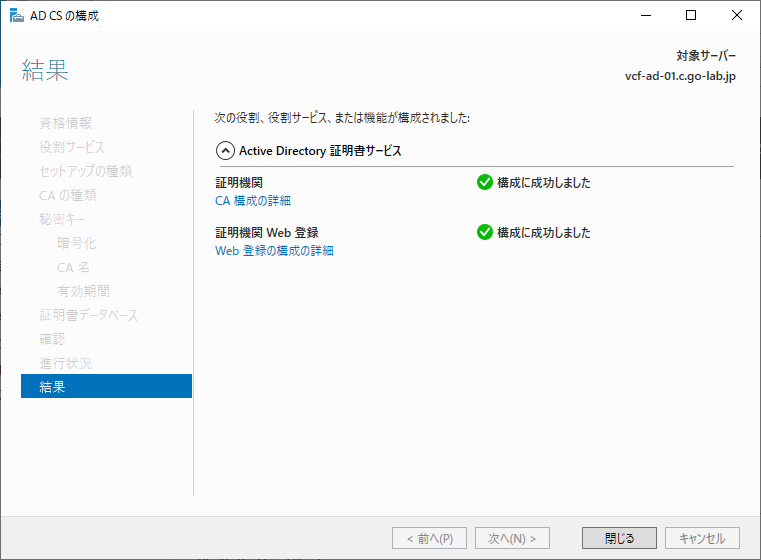Select the 証明書データベース step in the sidebar

88,315
